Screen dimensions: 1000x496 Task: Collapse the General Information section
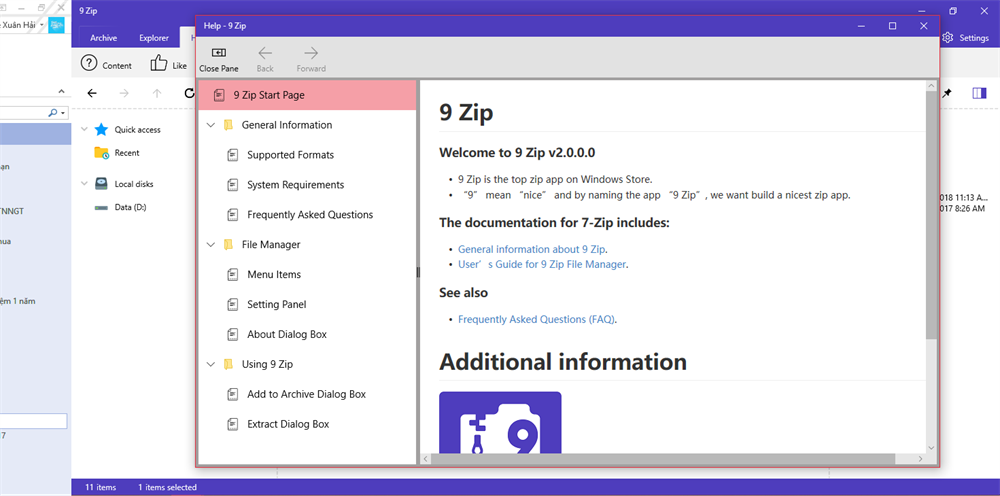tap(211, 125)
